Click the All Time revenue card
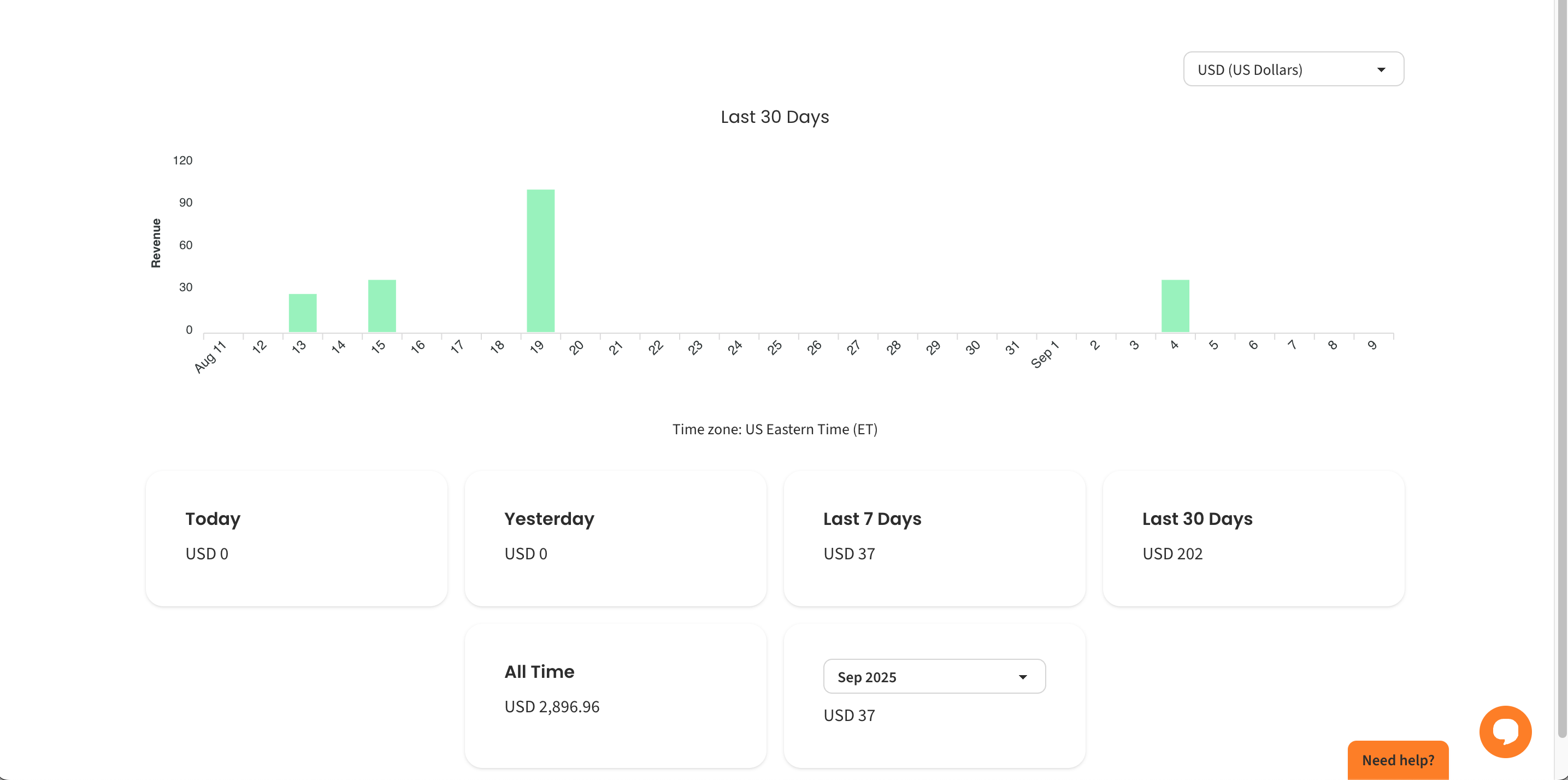The width and height of the screenshot is (1568, 780). pos(615,695)
